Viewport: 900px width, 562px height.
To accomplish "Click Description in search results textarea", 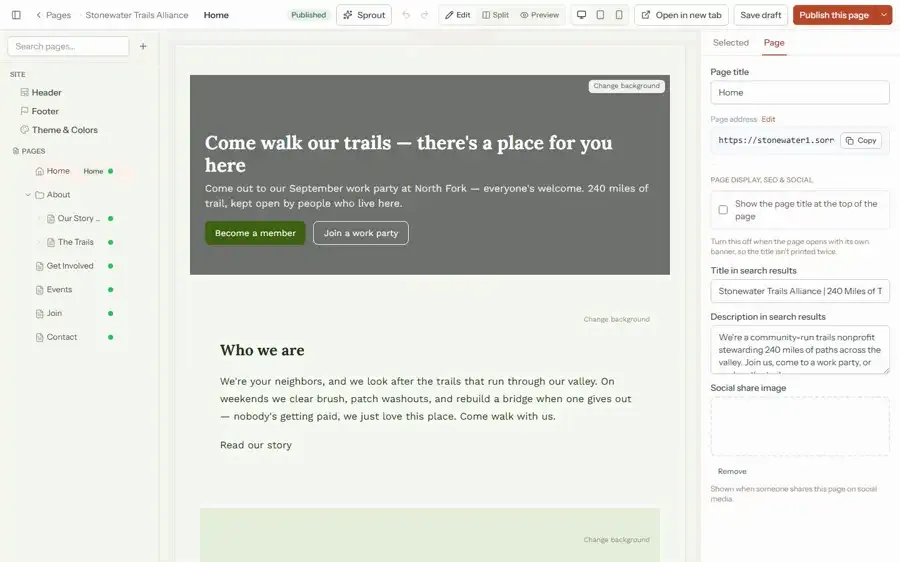I will 800,350.
